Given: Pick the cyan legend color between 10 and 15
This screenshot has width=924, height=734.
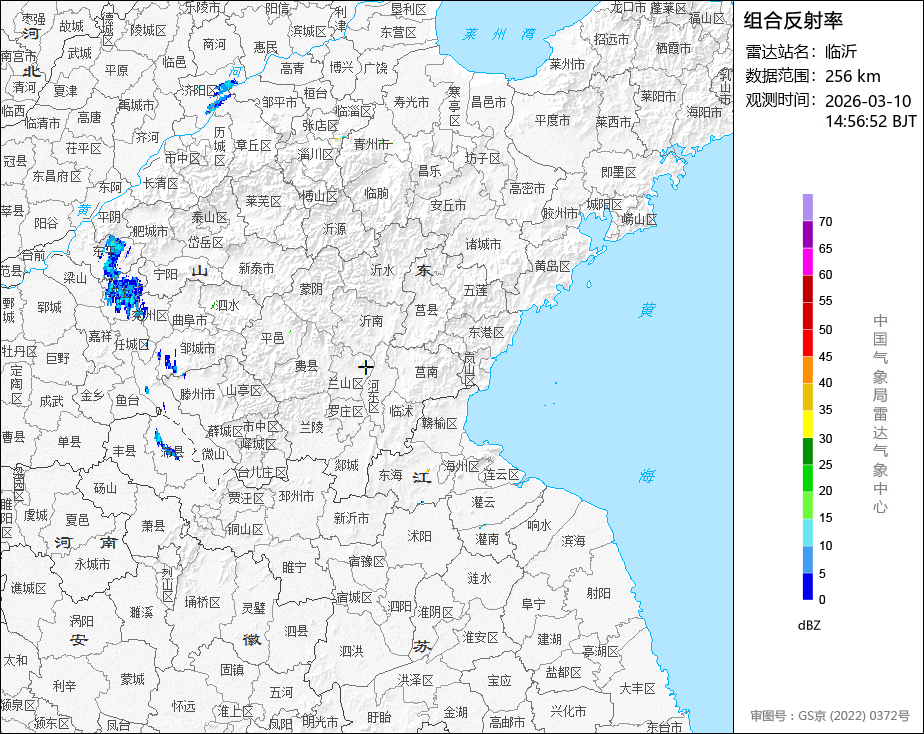Looking at the screenshot, I should point(808,532).
